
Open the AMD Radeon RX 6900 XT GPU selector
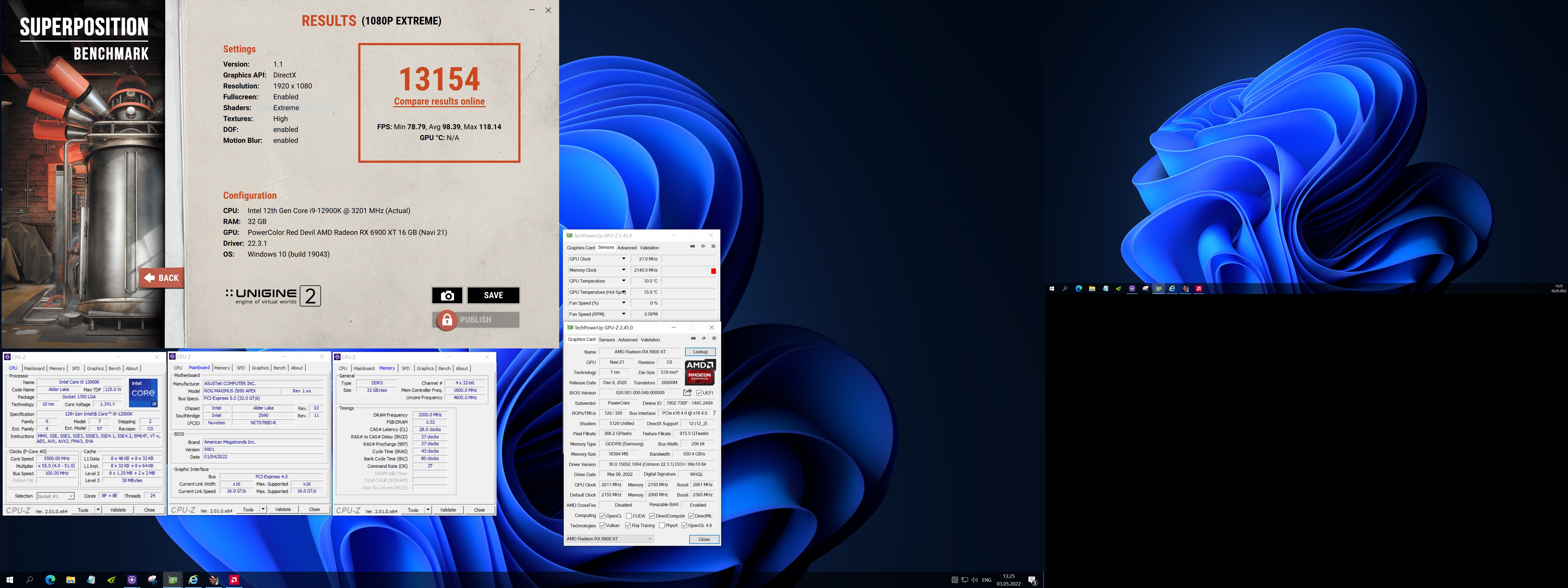point(609,539)
